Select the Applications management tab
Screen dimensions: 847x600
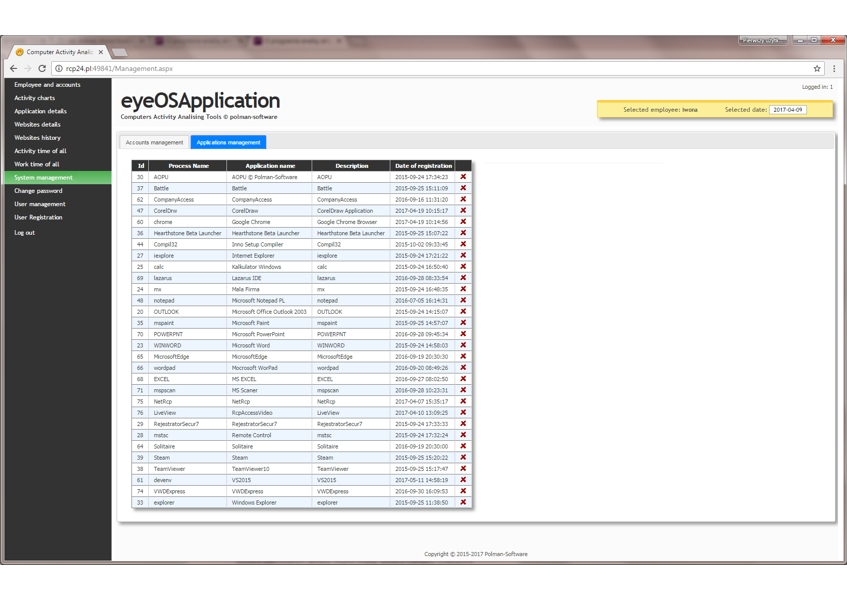[x=228, y=142]
